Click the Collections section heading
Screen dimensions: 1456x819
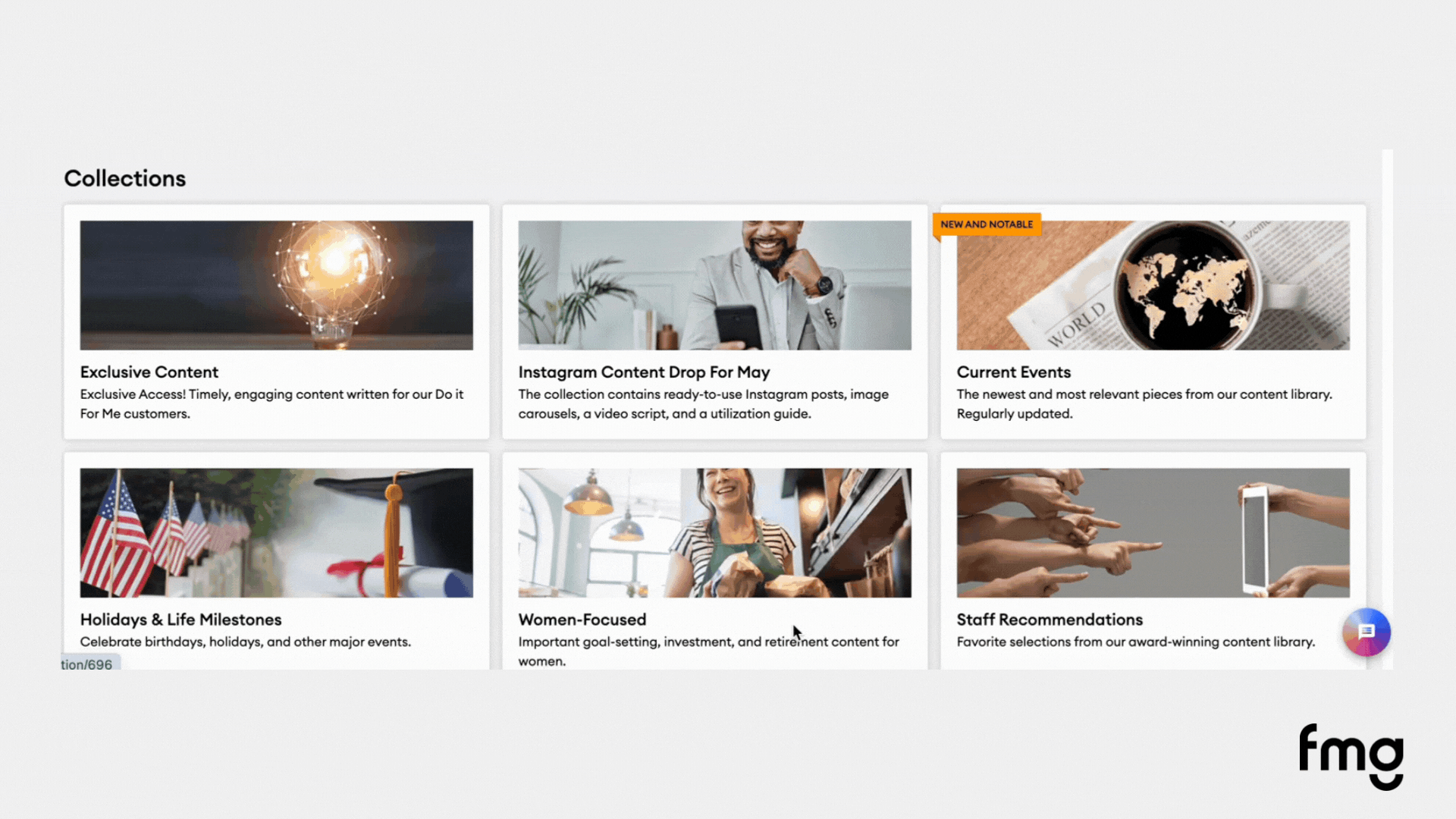coord(125,178)
